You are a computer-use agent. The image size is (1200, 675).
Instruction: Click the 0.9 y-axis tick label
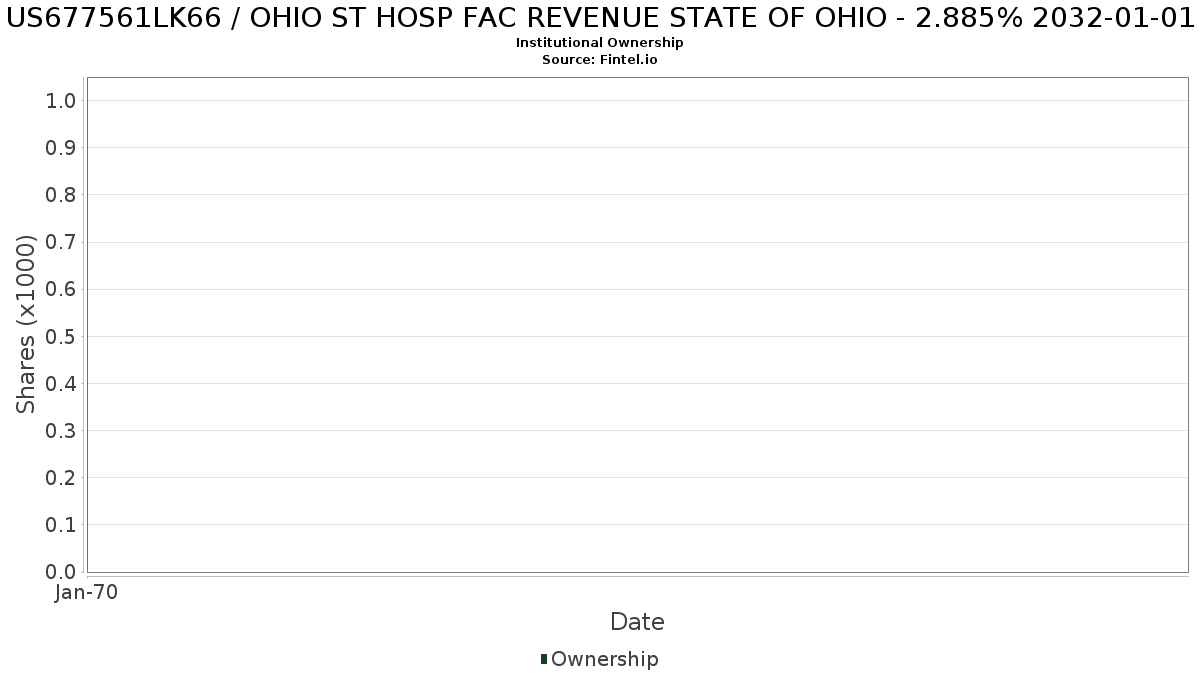click(x=61, y=148)
